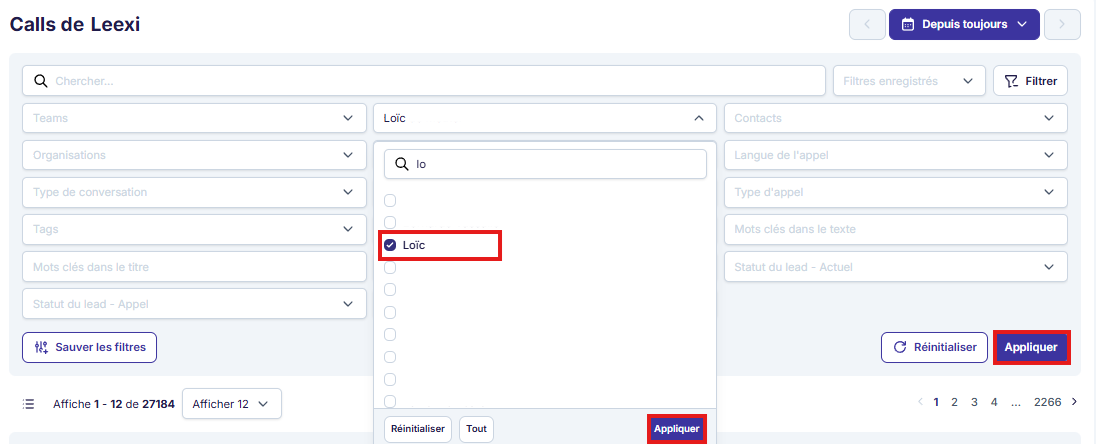Click the next period arrow button

[x=1062, y=24]
